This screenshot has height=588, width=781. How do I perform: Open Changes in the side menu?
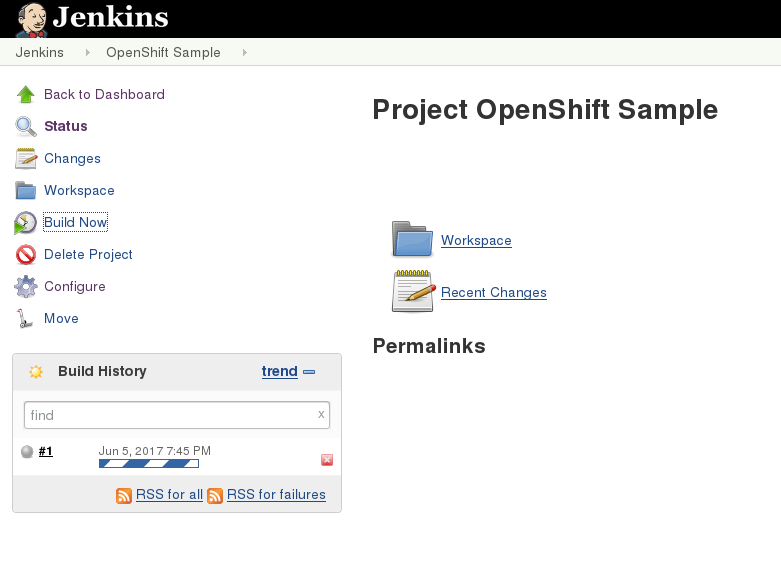click(72, 158)
